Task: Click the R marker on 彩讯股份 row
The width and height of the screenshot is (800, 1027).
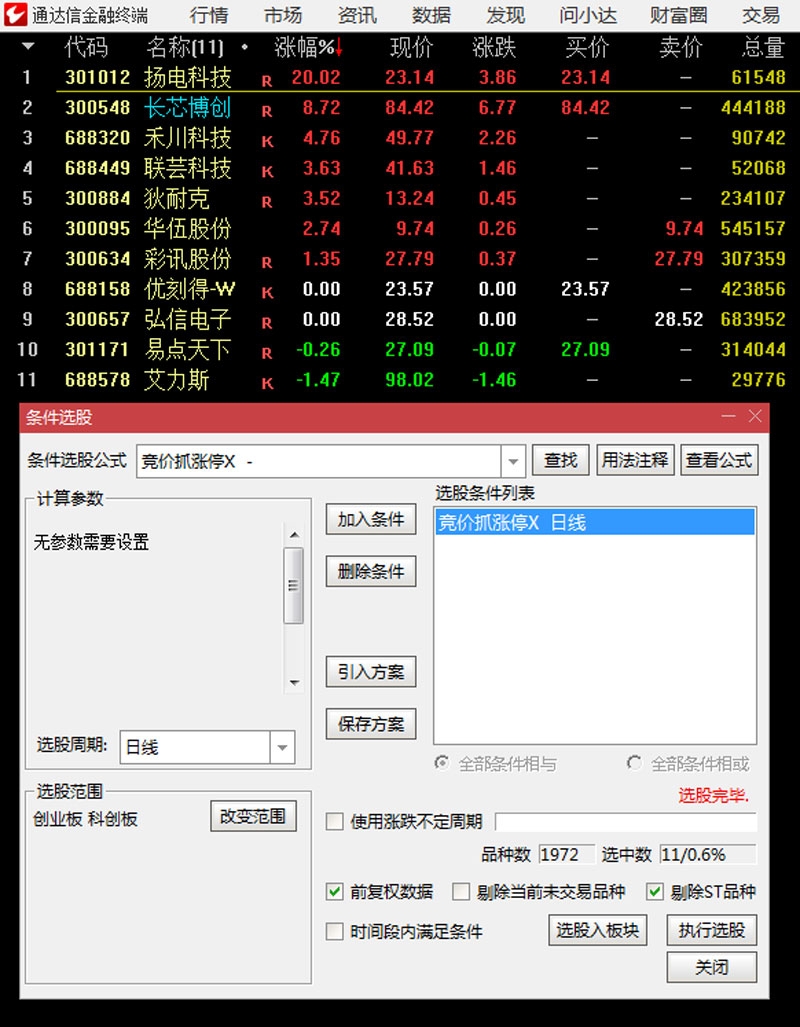Action: (267, 263)
